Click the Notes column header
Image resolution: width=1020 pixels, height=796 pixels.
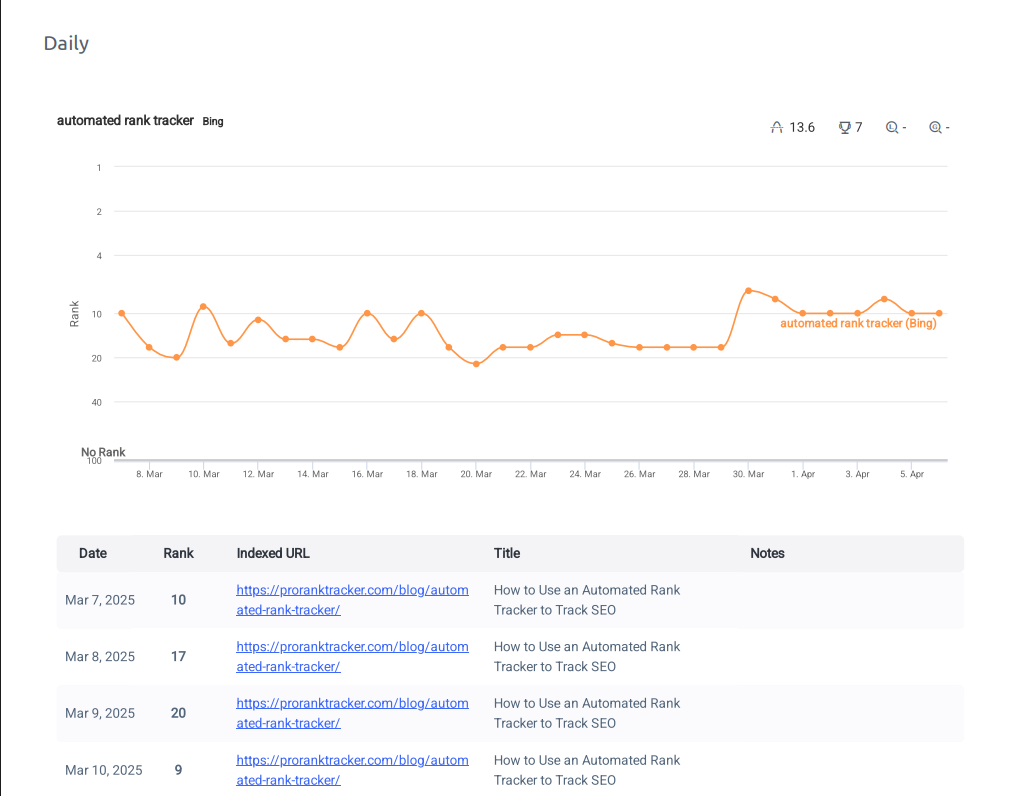(x=768, y=553)
